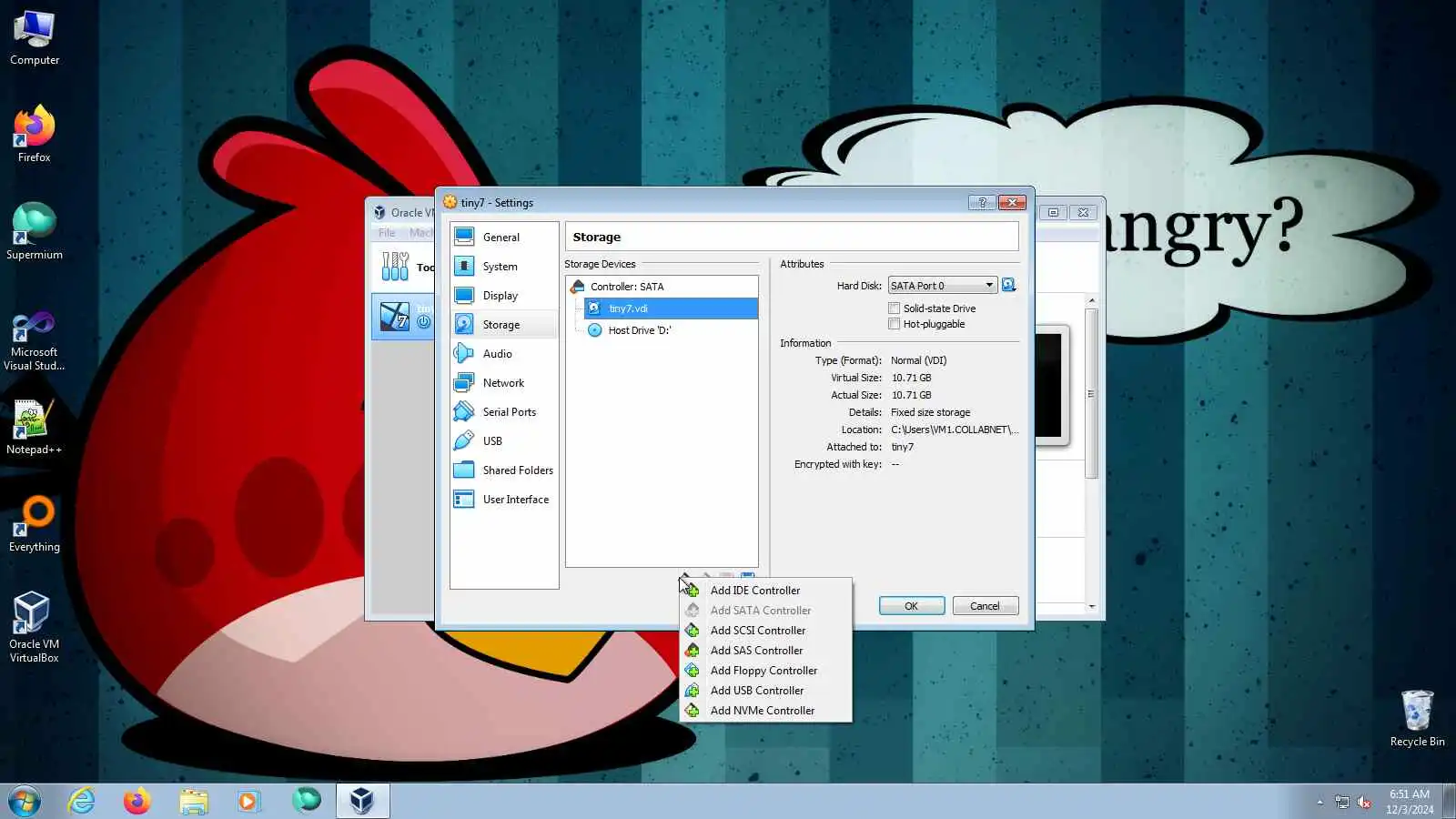Click the Supermium desktop shortcut
The image size is (1456, 819).
(x=35, y=232)
